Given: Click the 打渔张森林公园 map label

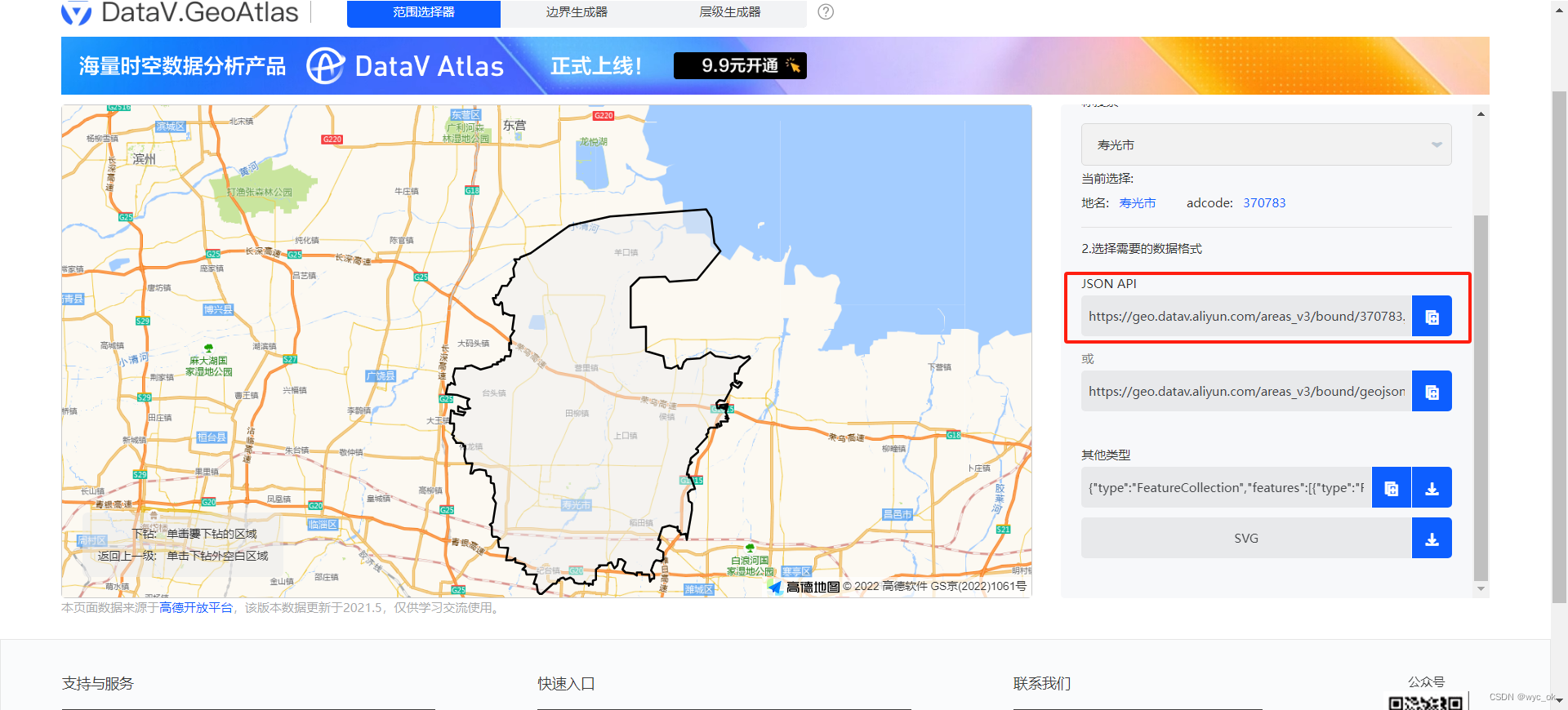Looking at the screenshot, I should (260, 193).
